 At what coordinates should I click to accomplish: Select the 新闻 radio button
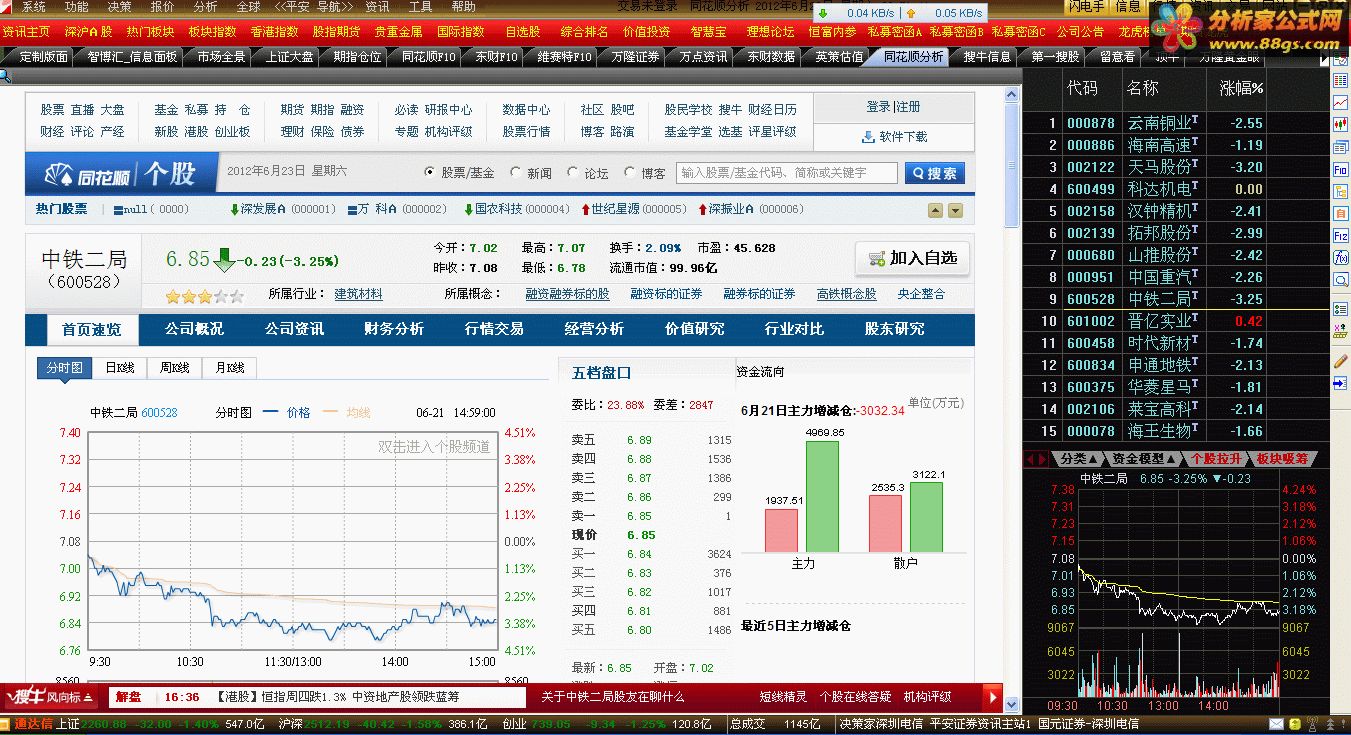(x=516, y=172)
